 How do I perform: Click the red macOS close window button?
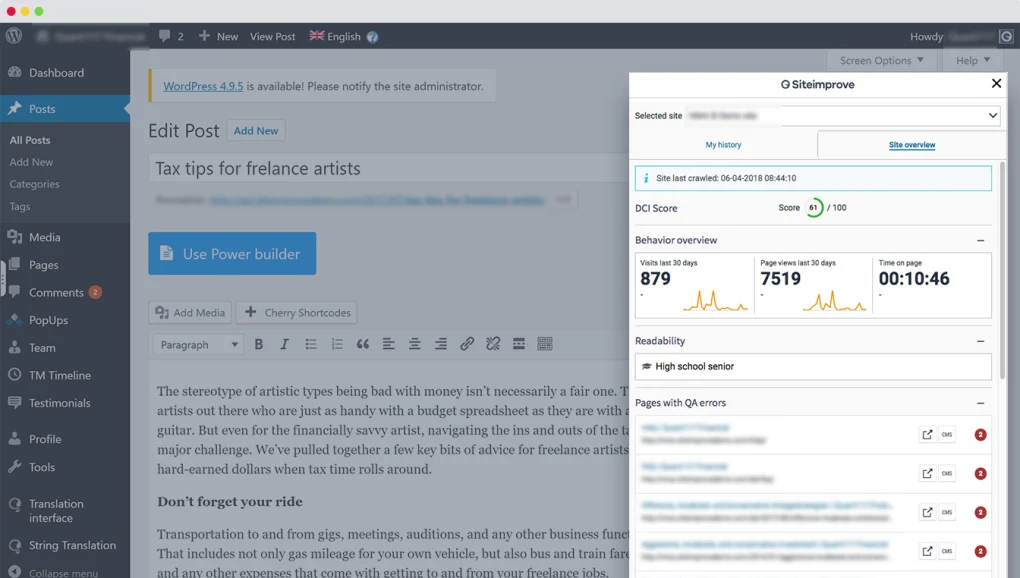coord(11,11)
